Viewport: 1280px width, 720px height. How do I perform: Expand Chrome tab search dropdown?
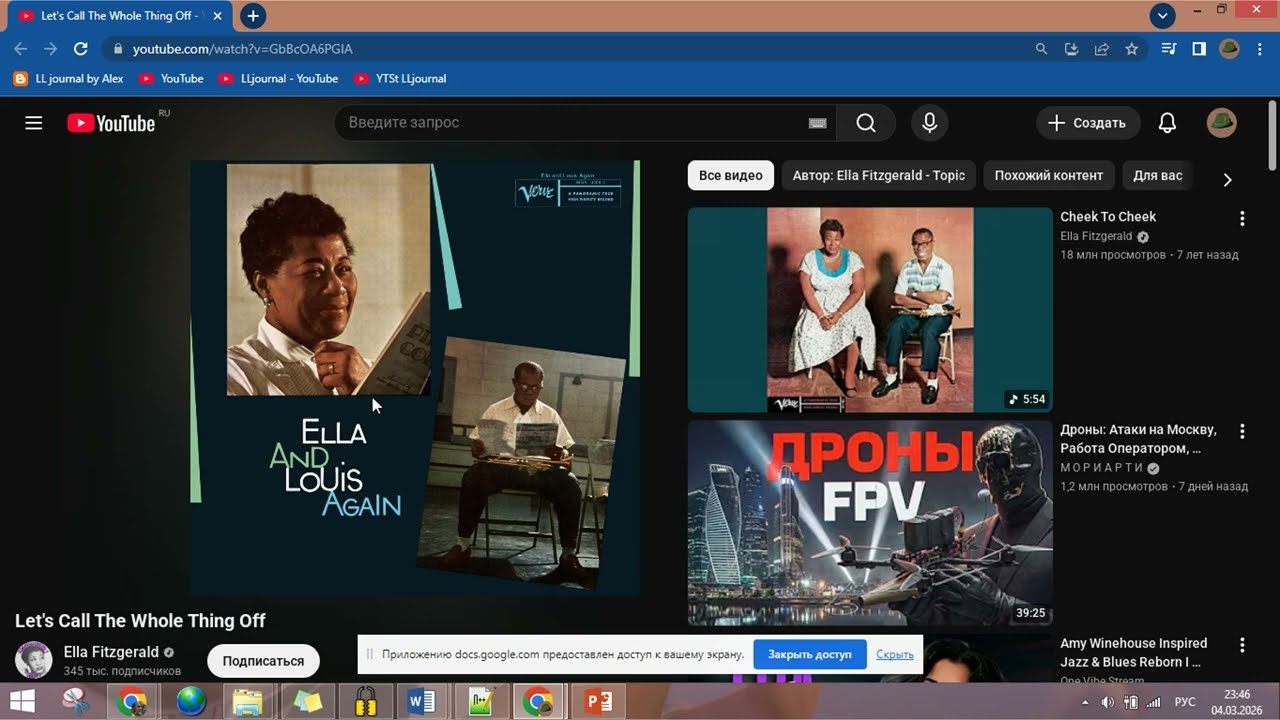1162,16
